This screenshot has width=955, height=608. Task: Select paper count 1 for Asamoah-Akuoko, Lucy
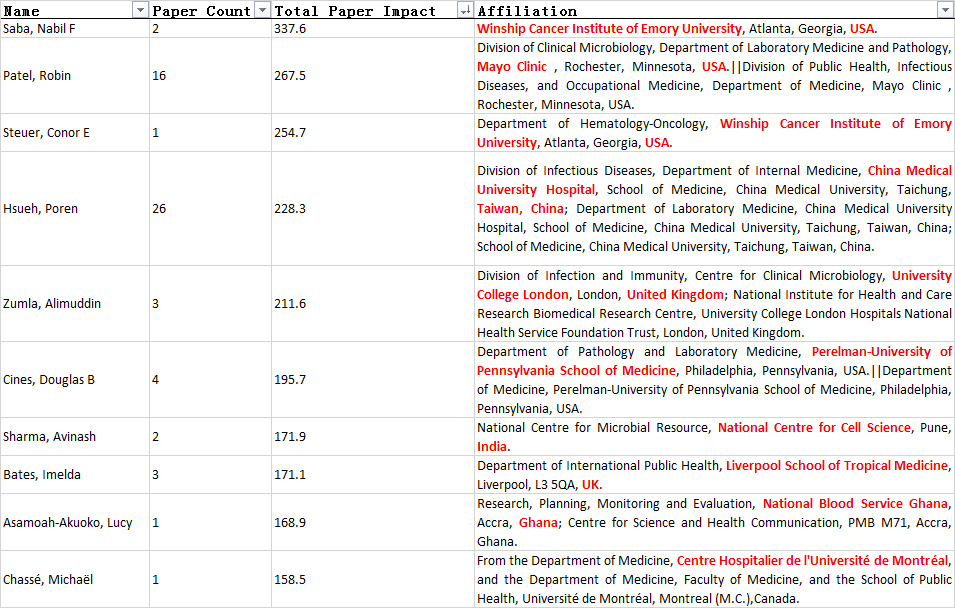210,522
